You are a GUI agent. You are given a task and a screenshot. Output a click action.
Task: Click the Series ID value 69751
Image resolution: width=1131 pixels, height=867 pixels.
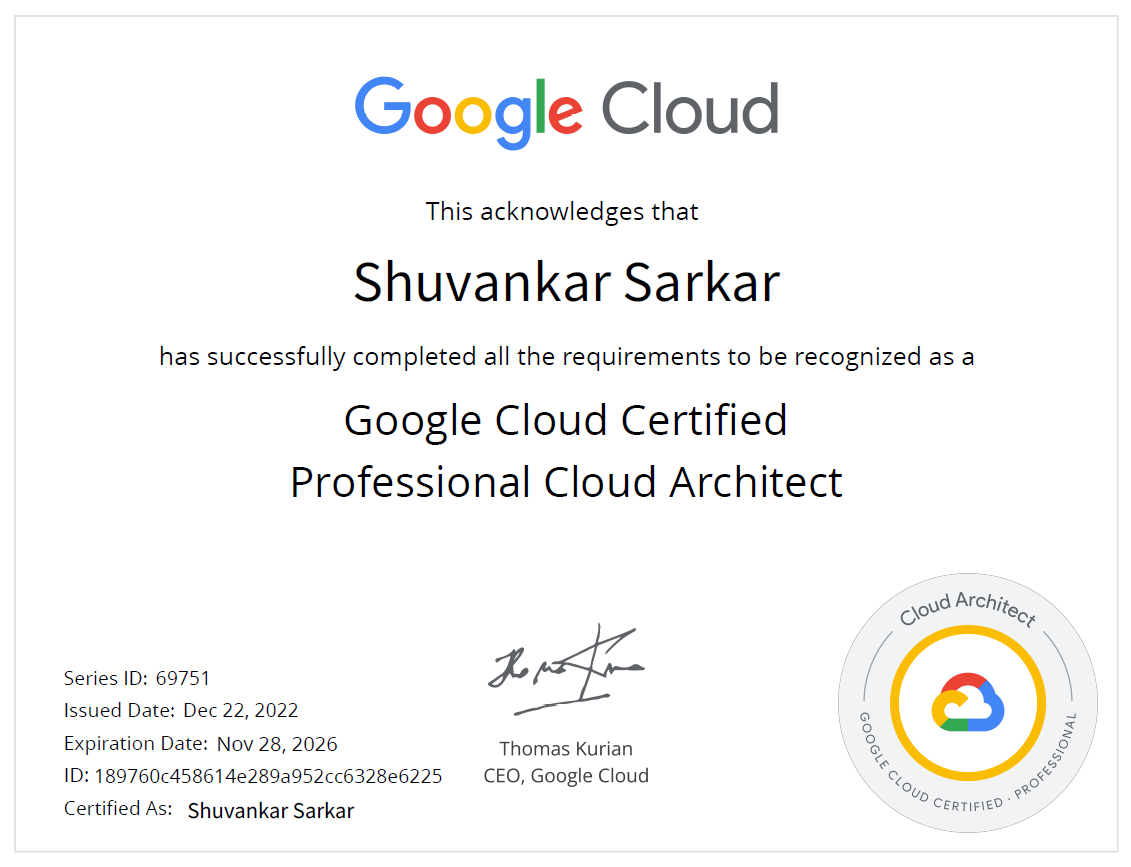[x=182, y=678]
